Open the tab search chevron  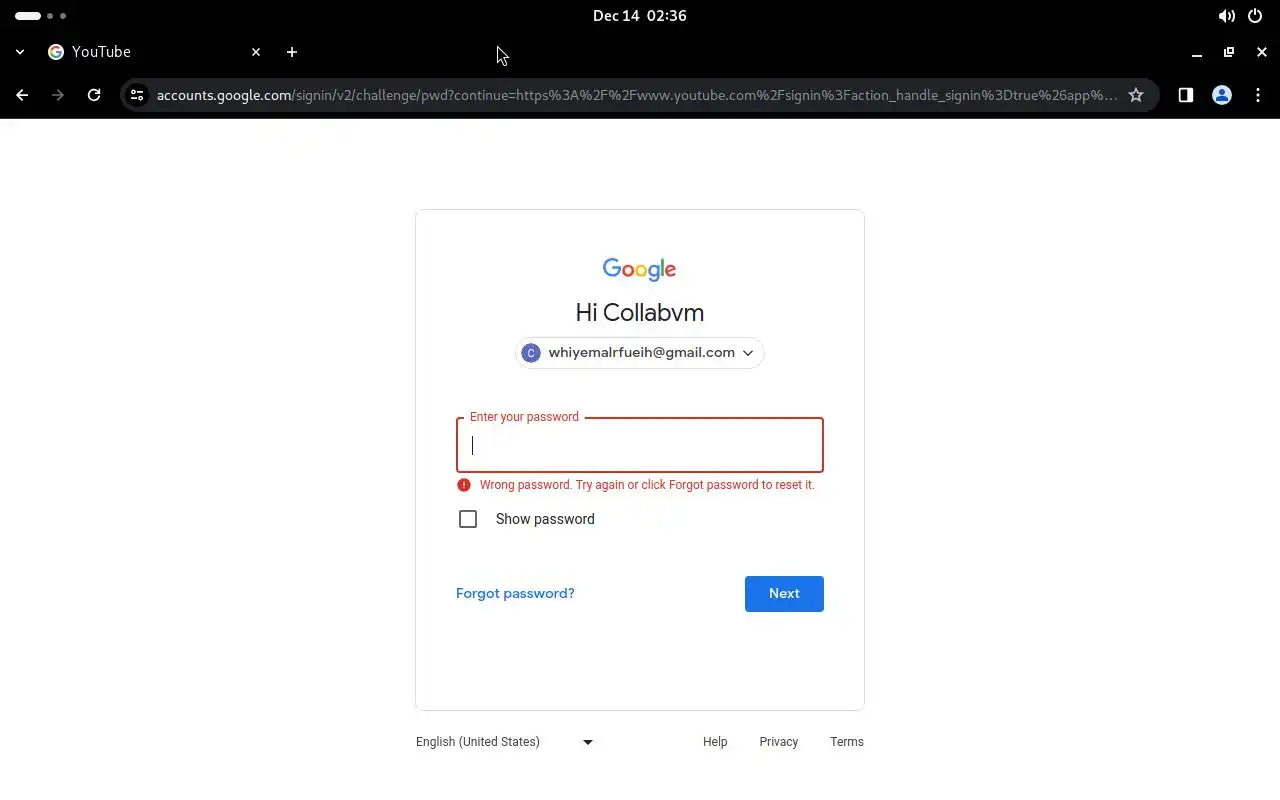click(20, 52)
